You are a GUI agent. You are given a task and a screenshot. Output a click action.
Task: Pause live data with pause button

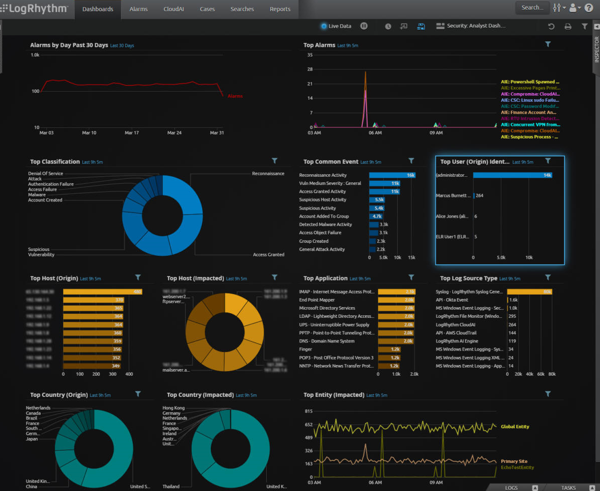[x=364, y=26]
